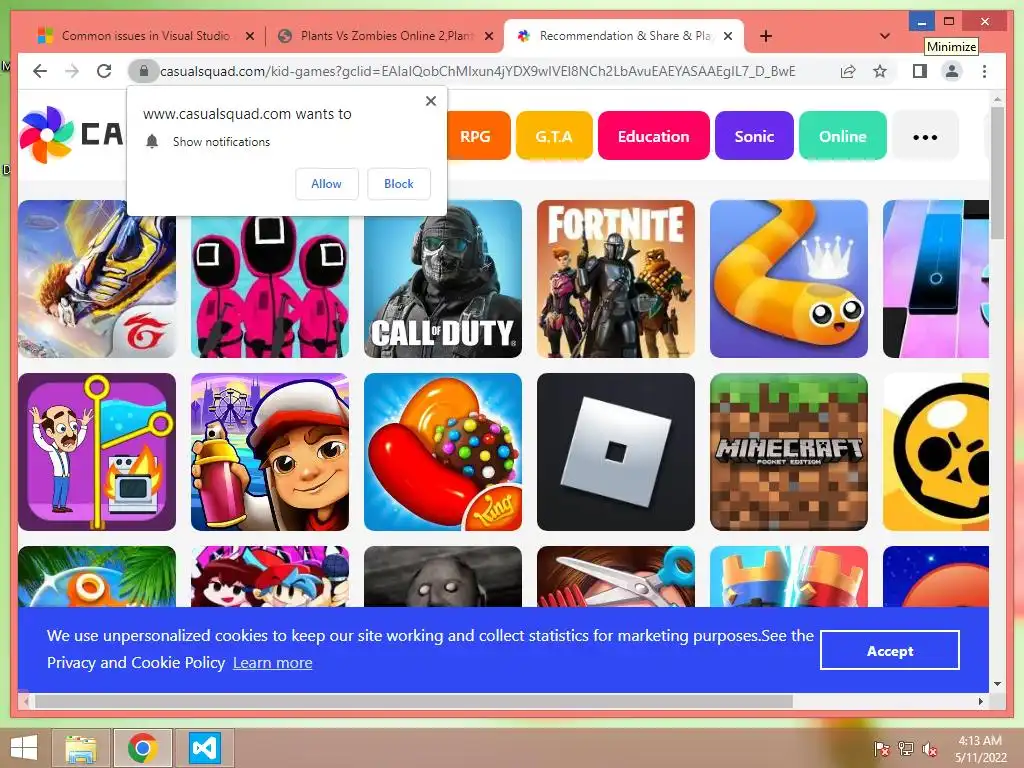The width and height of the screenshot is (1024, 768).
Task: Accept the cookie policy
Action: [889, 650]
